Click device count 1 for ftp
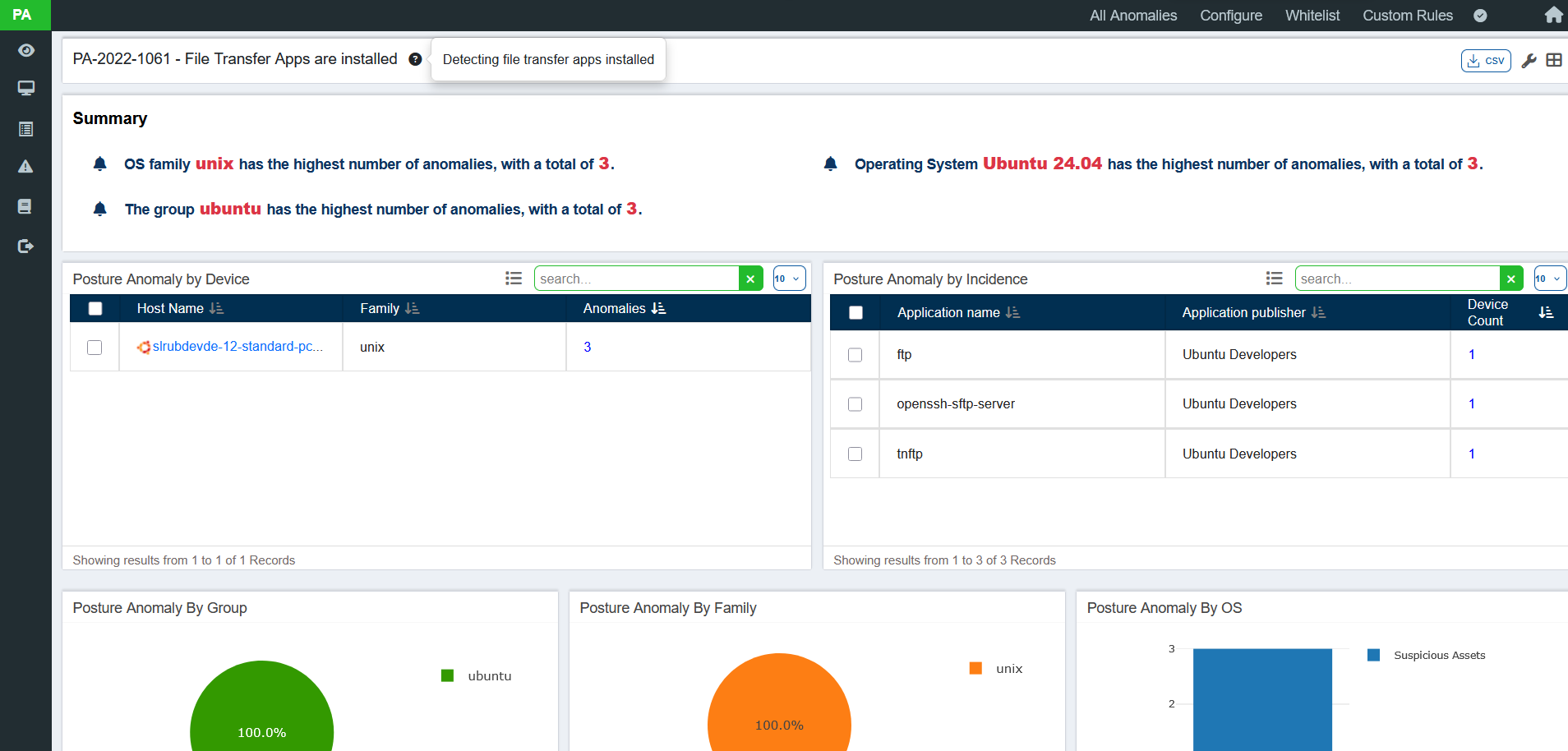The width and height of the screenshot is (1568, 751). [1472, 354]
